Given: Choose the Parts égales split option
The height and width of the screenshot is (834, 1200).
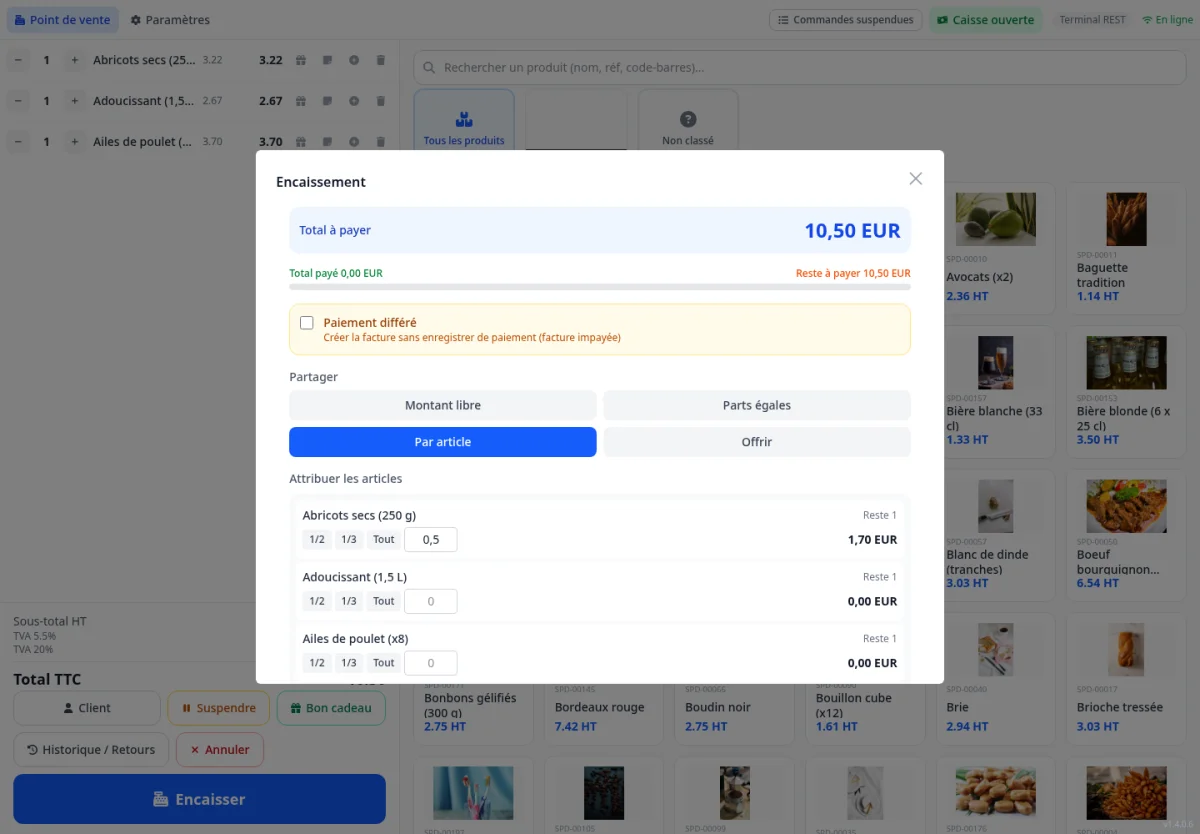Looking at the screenshot, I should pyautogui.click(x=757, y=405).
